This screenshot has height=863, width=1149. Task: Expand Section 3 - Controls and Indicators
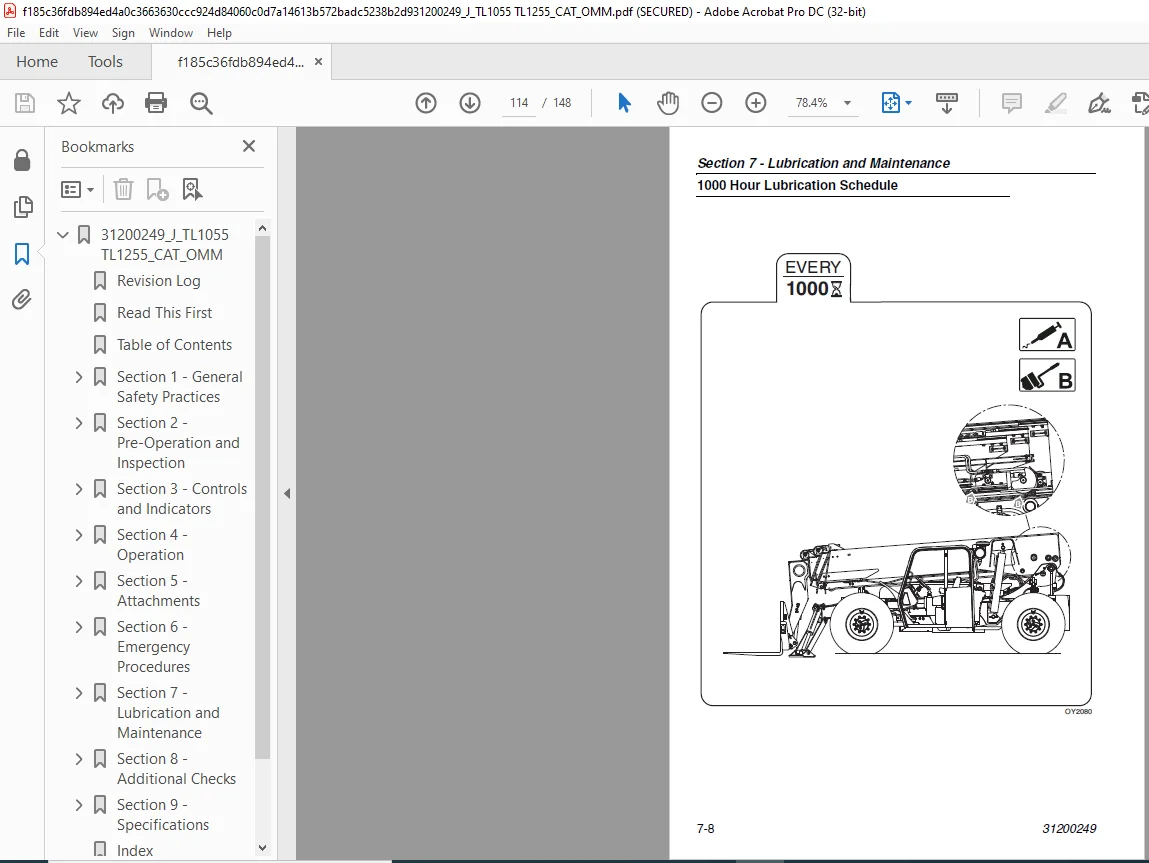[79, 489]
